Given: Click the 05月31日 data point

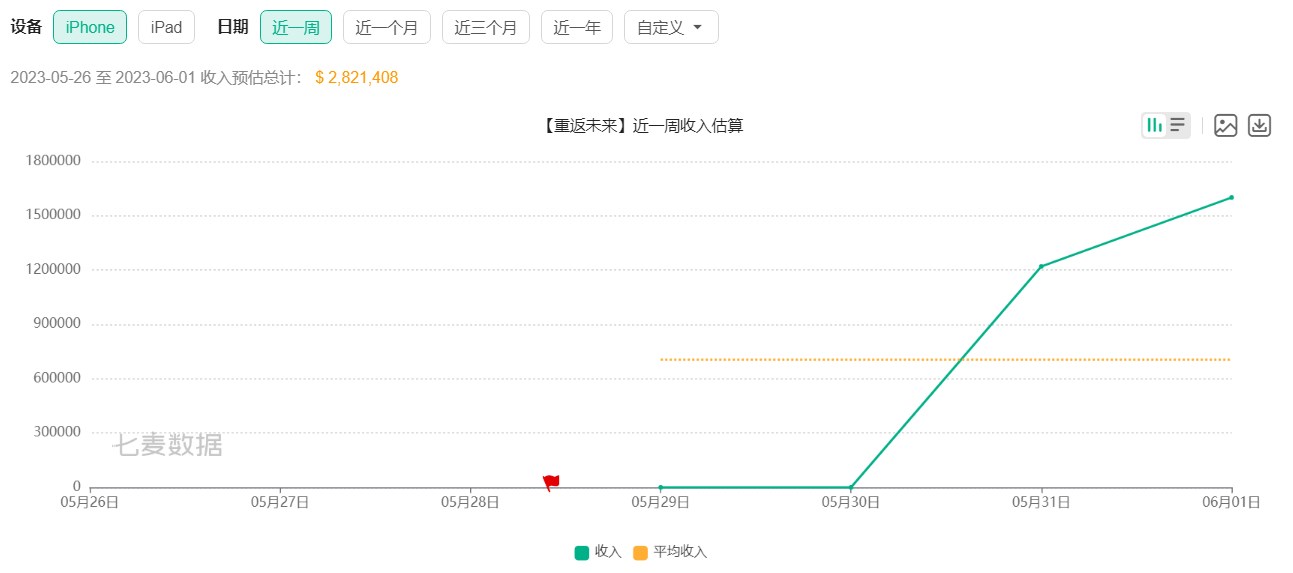Looking at the screenshot, I should coord(1041,266).
